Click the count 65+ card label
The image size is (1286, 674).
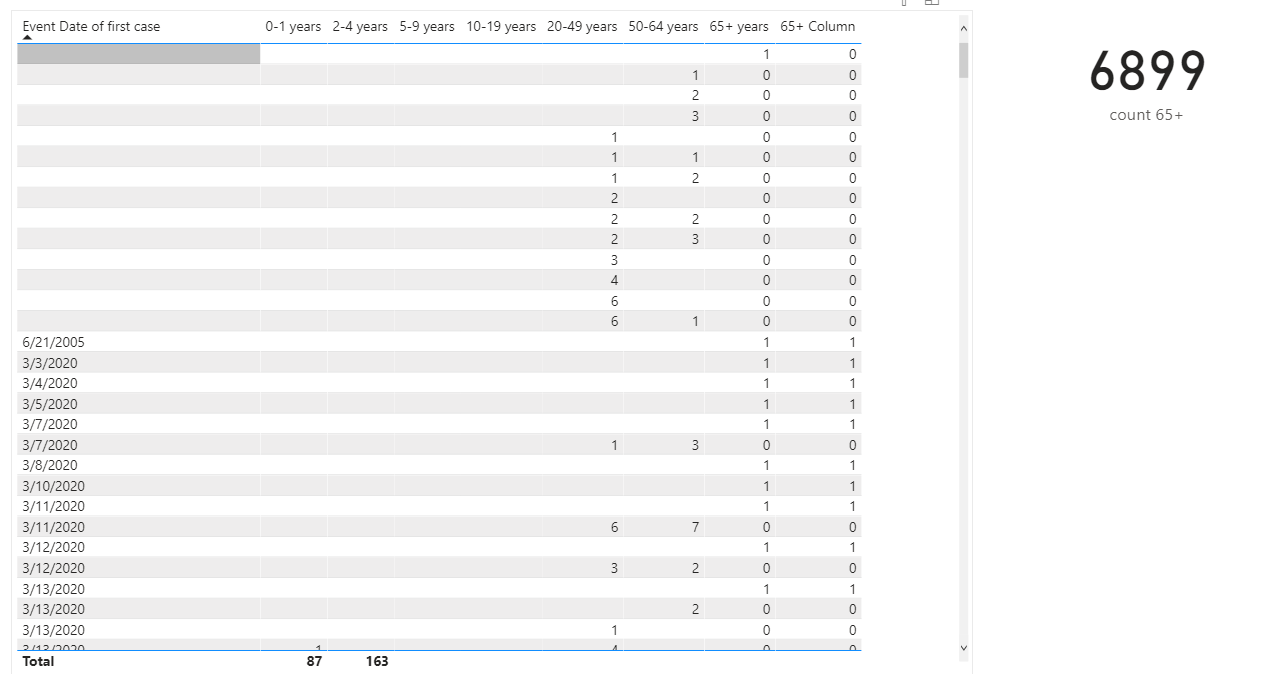[x=1146, y=115]
